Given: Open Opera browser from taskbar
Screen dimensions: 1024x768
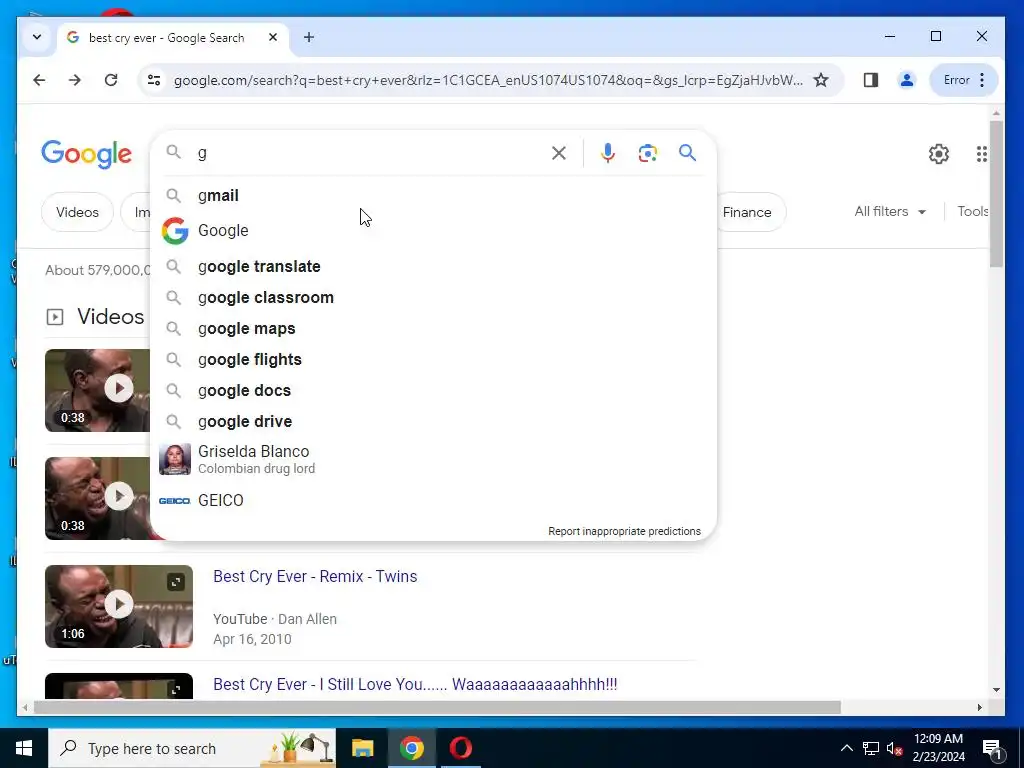Looking at the screenshot, I should click(x=460, y=748).
